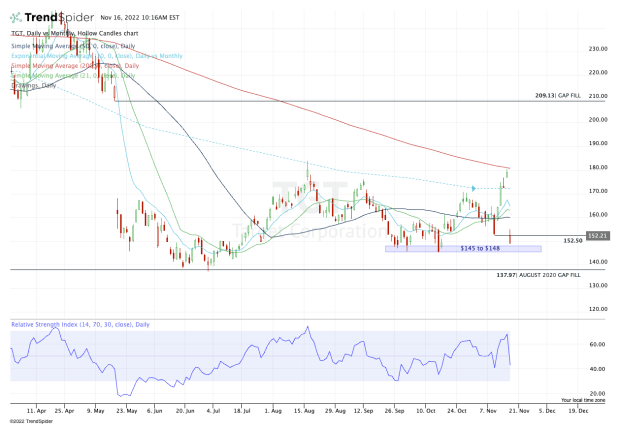The image size is (620, 426).
Task: Select the $145 to $148 support zone box
Action: (463, 248)
